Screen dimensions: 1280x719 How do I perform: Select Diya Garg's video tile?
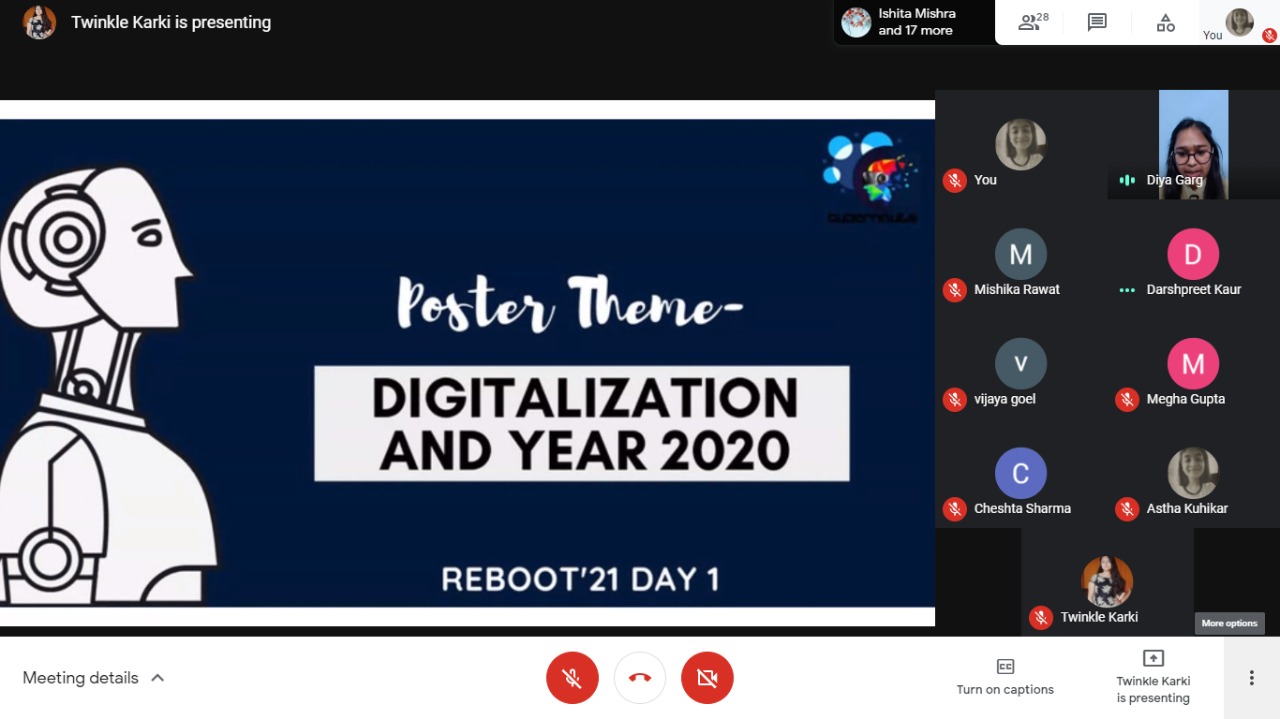1193,145
